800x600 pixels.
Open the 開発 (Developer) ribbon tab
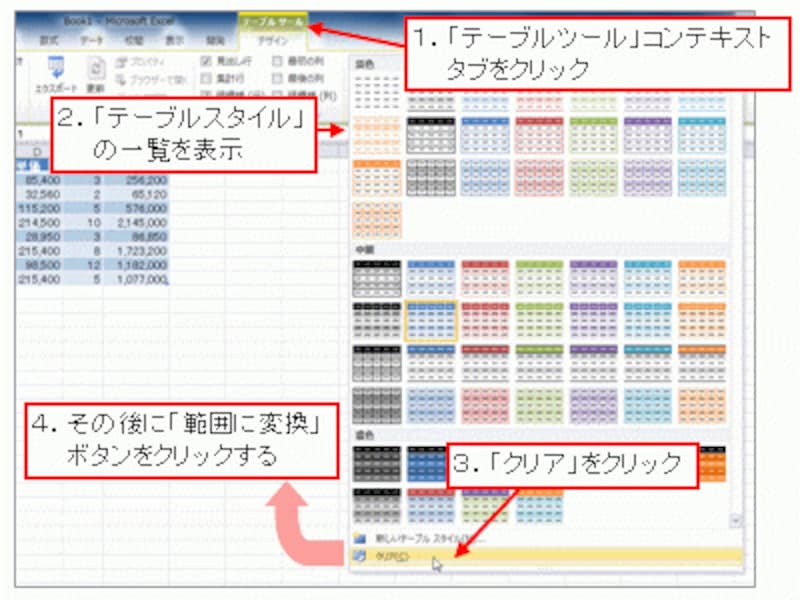(215, 40)
